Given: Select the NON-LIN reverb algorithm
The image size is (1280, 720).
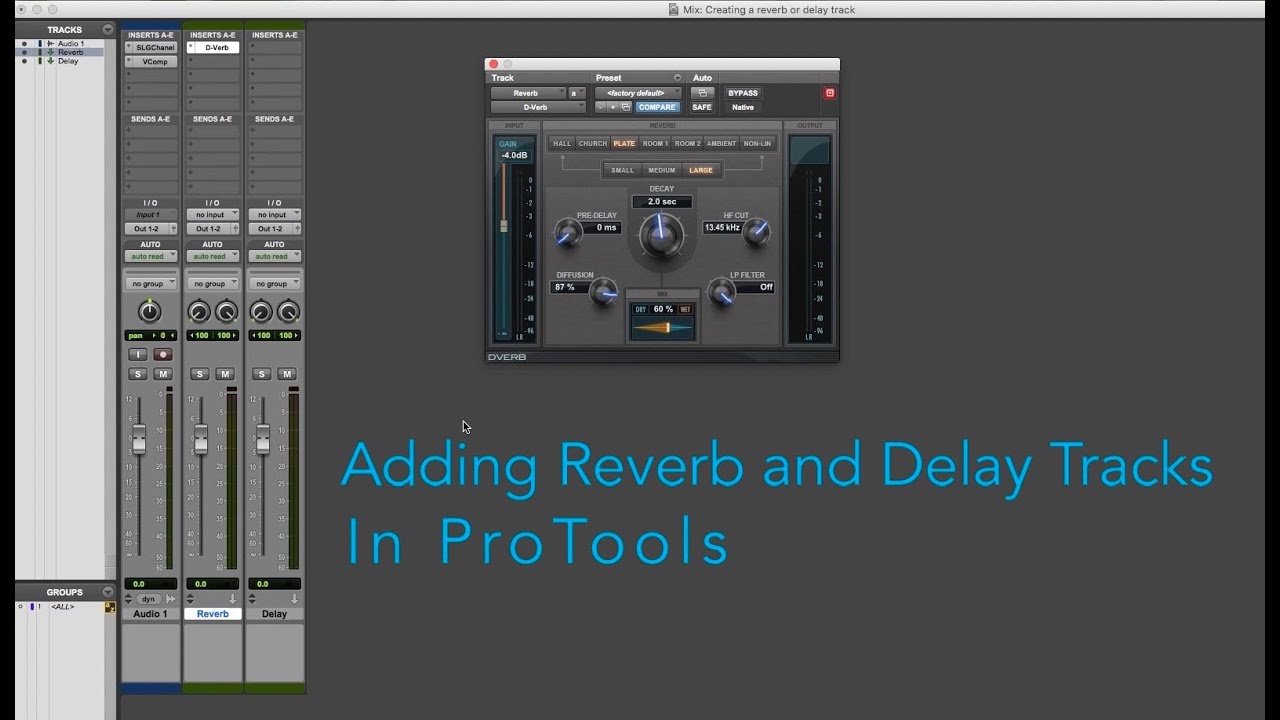Looking at the screenshot, I should coord(757,143).
